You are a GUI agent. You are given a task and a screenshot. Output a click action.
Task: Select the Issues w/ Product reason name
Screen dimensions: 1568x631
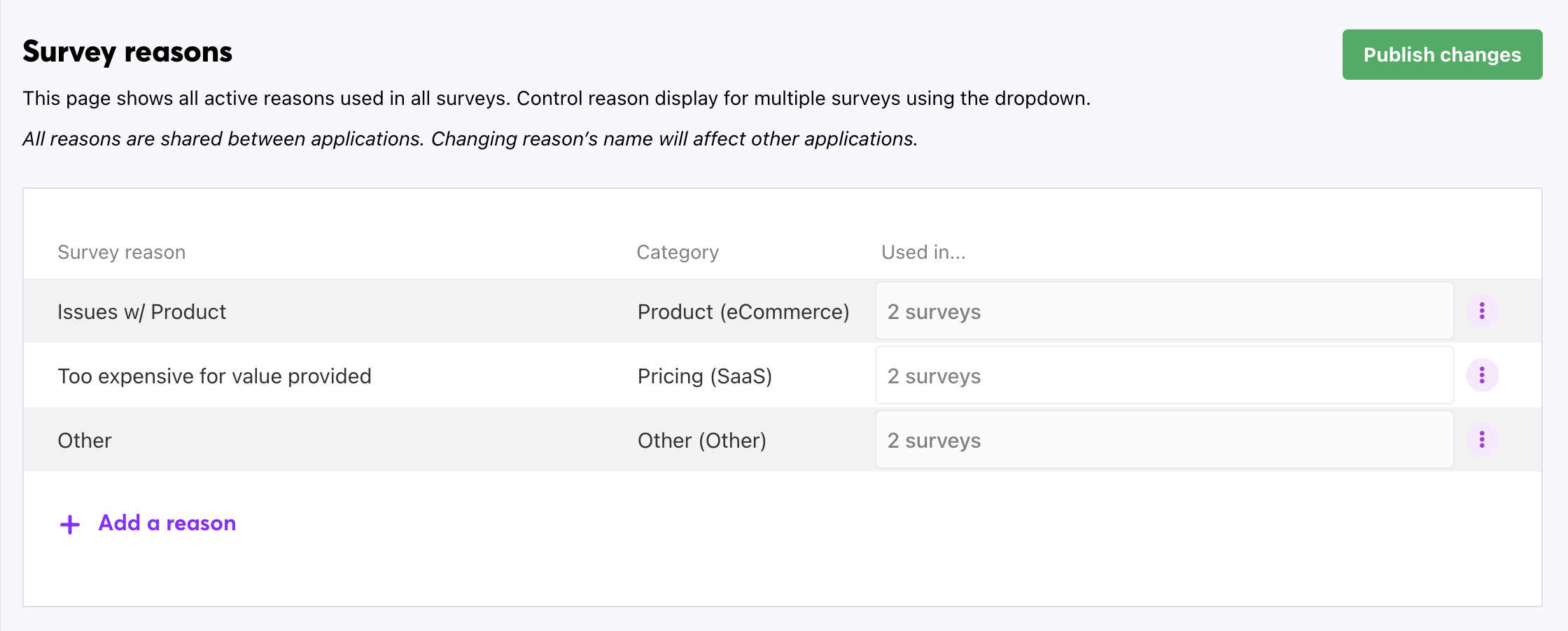pyautogui.click(x=141, y=312)
